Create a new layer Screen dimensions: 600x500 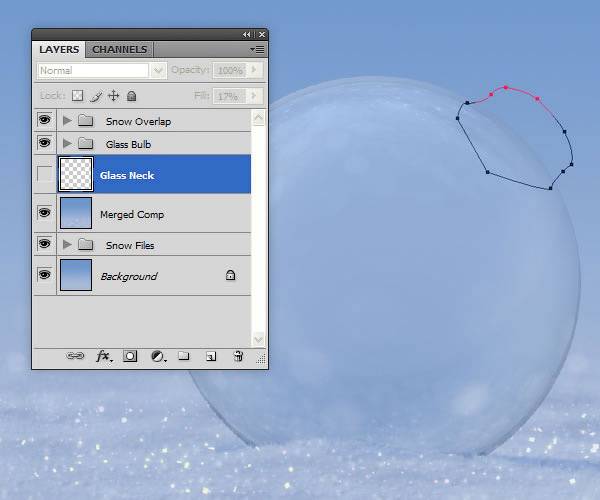[x=211, y=357]
